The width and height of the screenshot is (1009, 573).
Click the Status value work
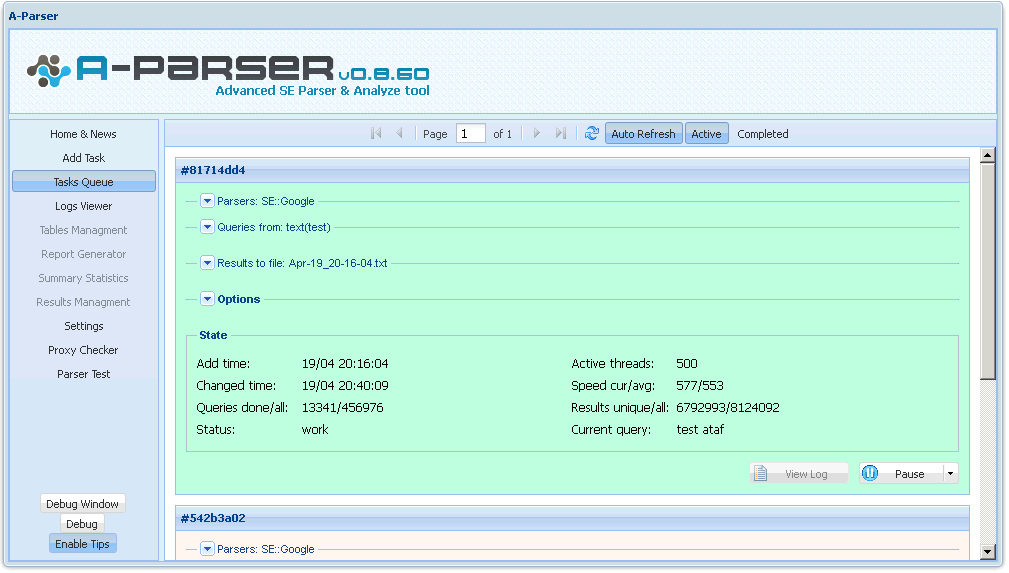click(315, 429)
